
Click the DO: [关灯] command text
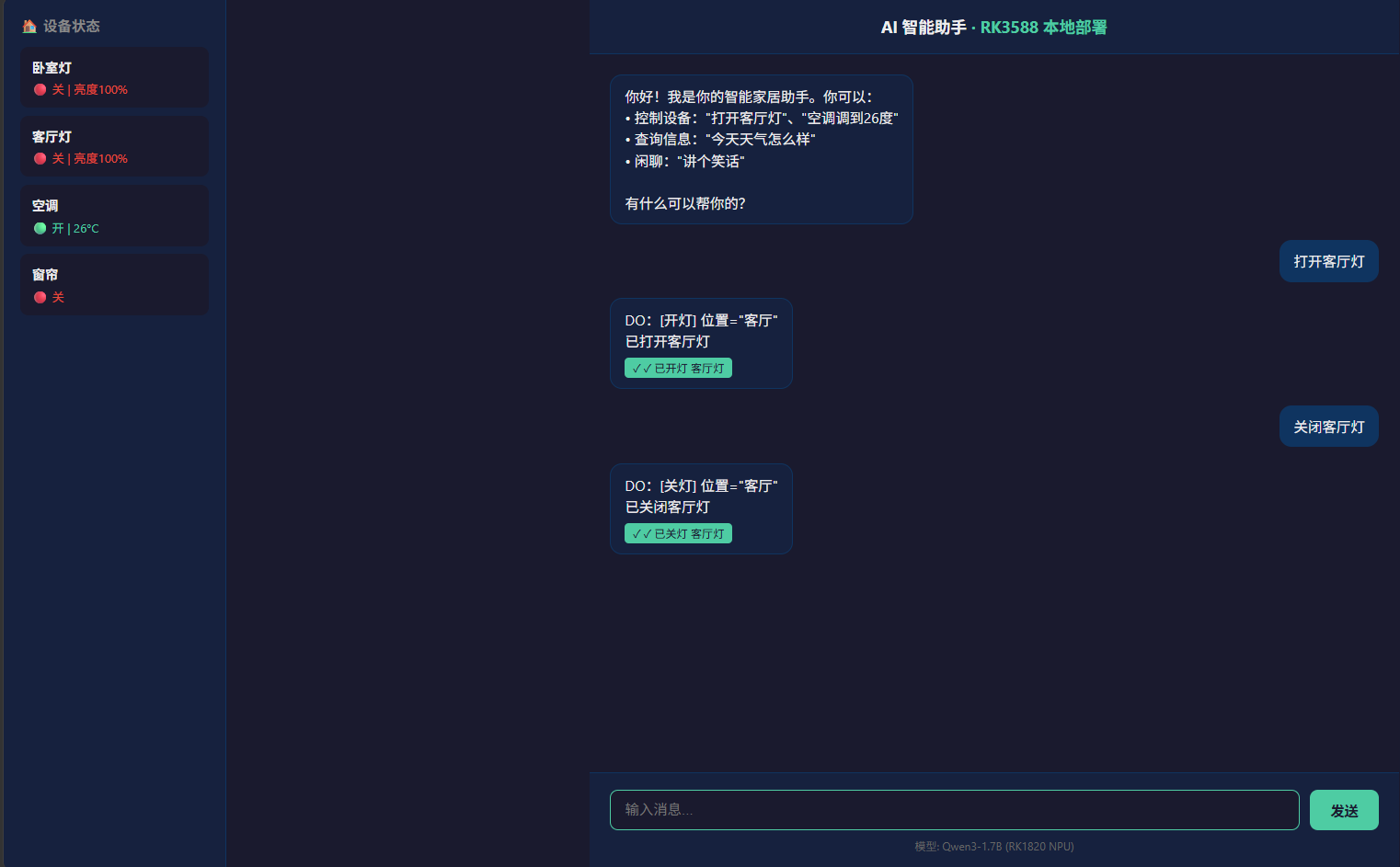701,486
